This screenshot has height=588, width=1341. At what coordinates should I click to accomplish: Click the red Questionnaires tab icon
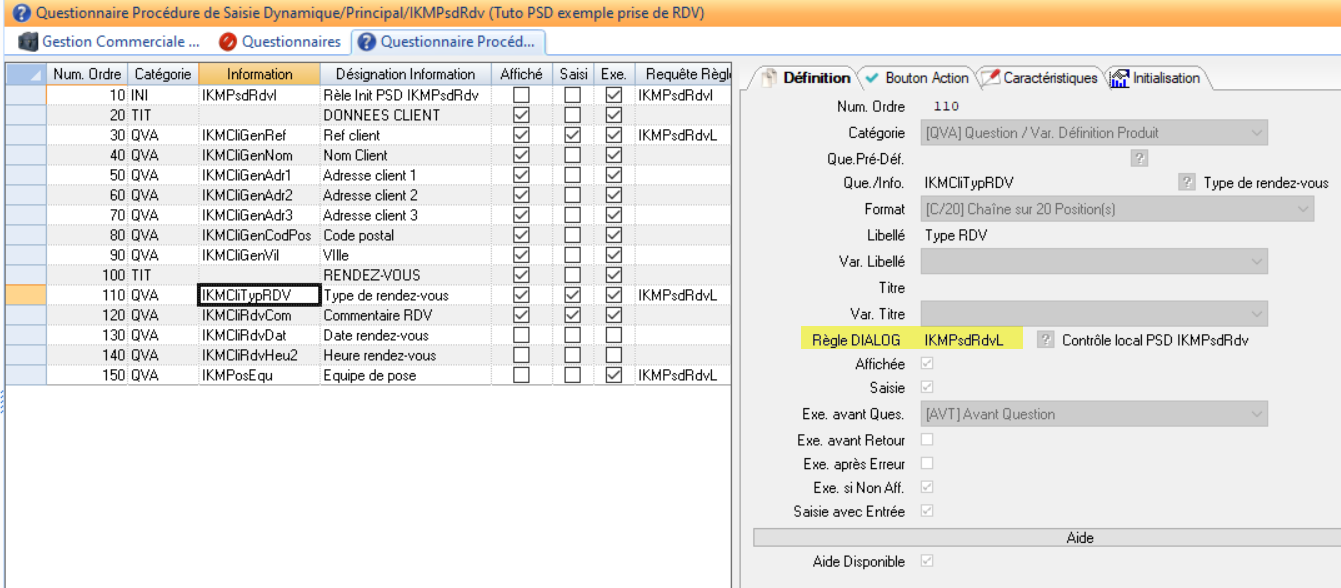227,42
